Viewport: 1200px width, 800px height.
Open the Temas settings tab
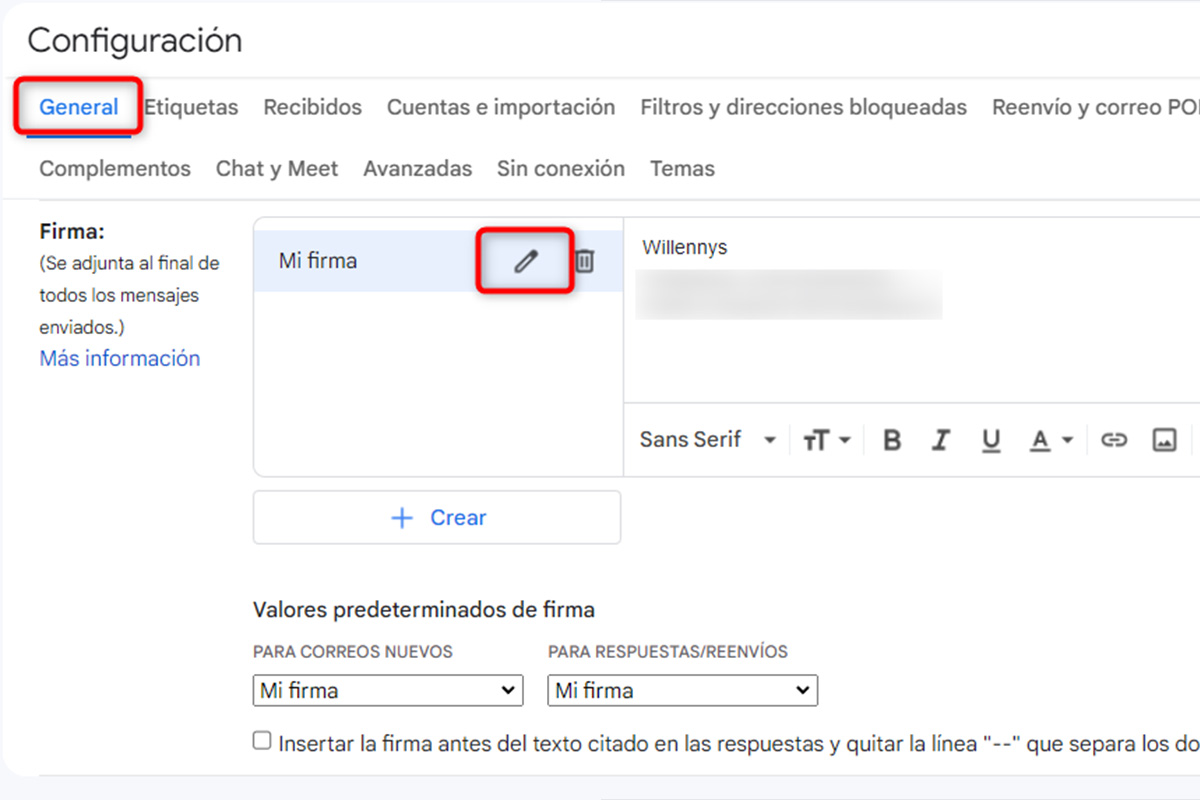[x=682, y=168]
